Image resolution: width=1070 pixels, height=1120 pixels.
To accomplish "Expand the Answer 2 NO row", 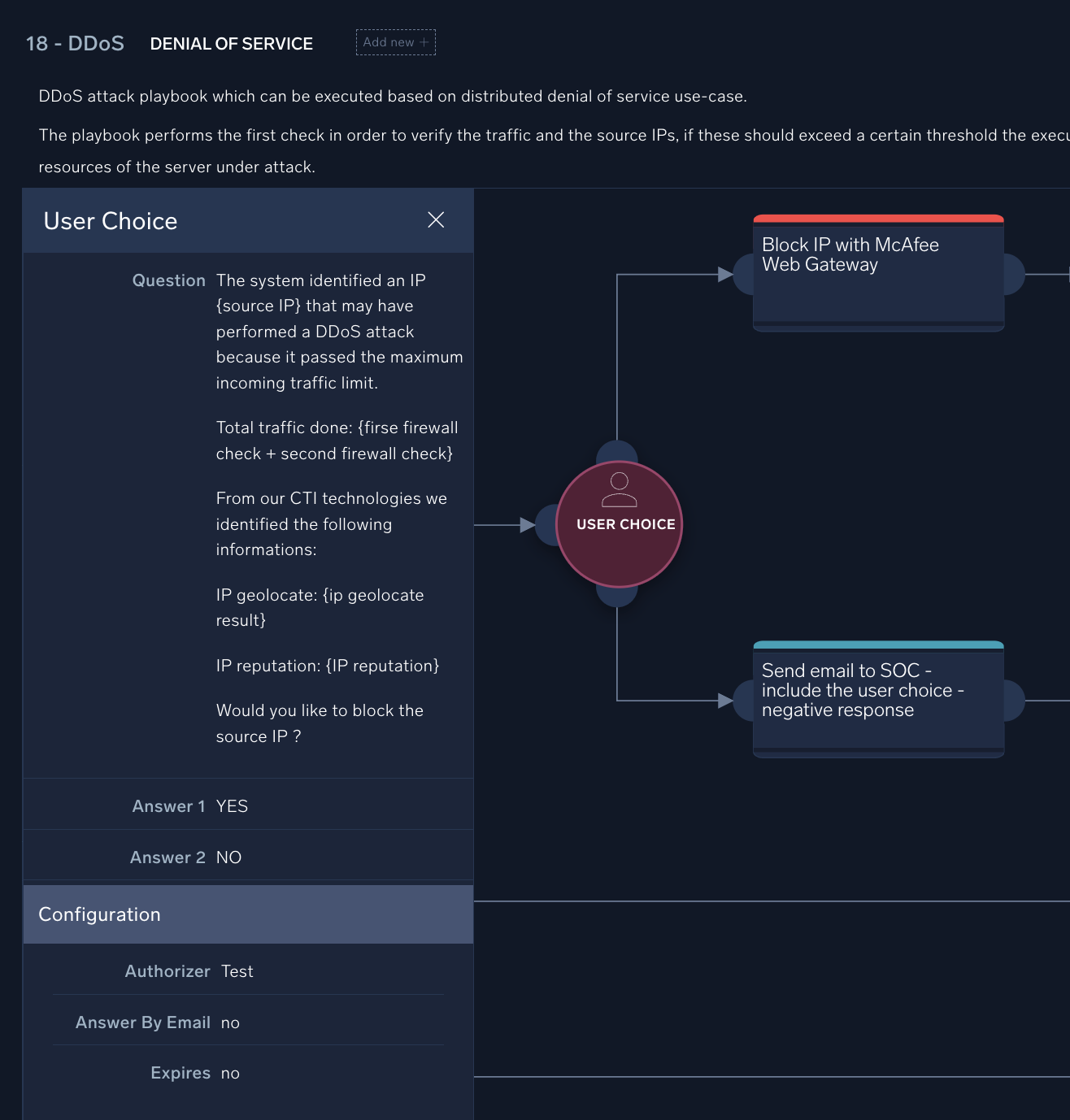I will click(229, 857).
